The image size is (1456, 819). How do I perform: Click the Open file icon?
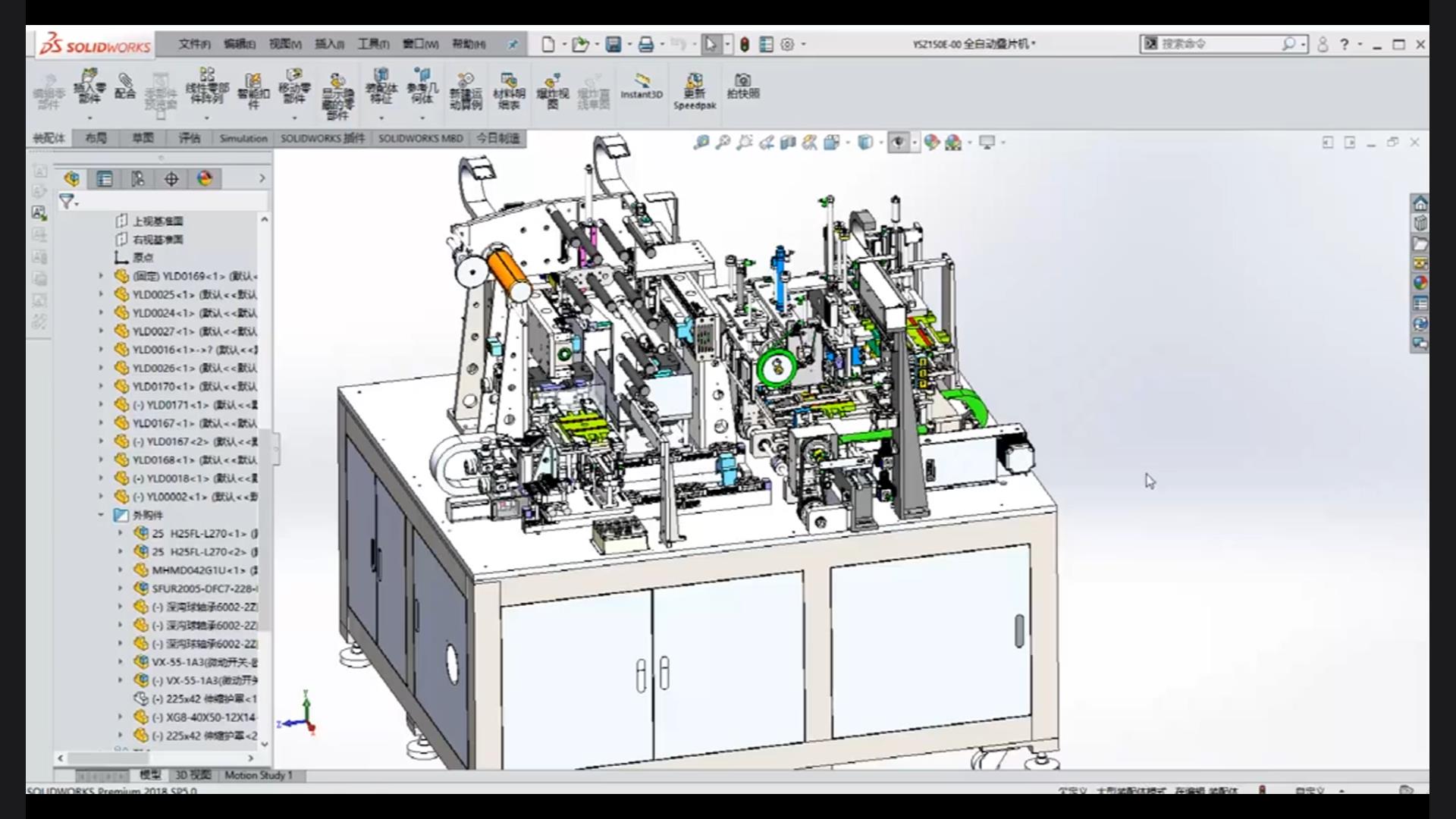[580, 45]
